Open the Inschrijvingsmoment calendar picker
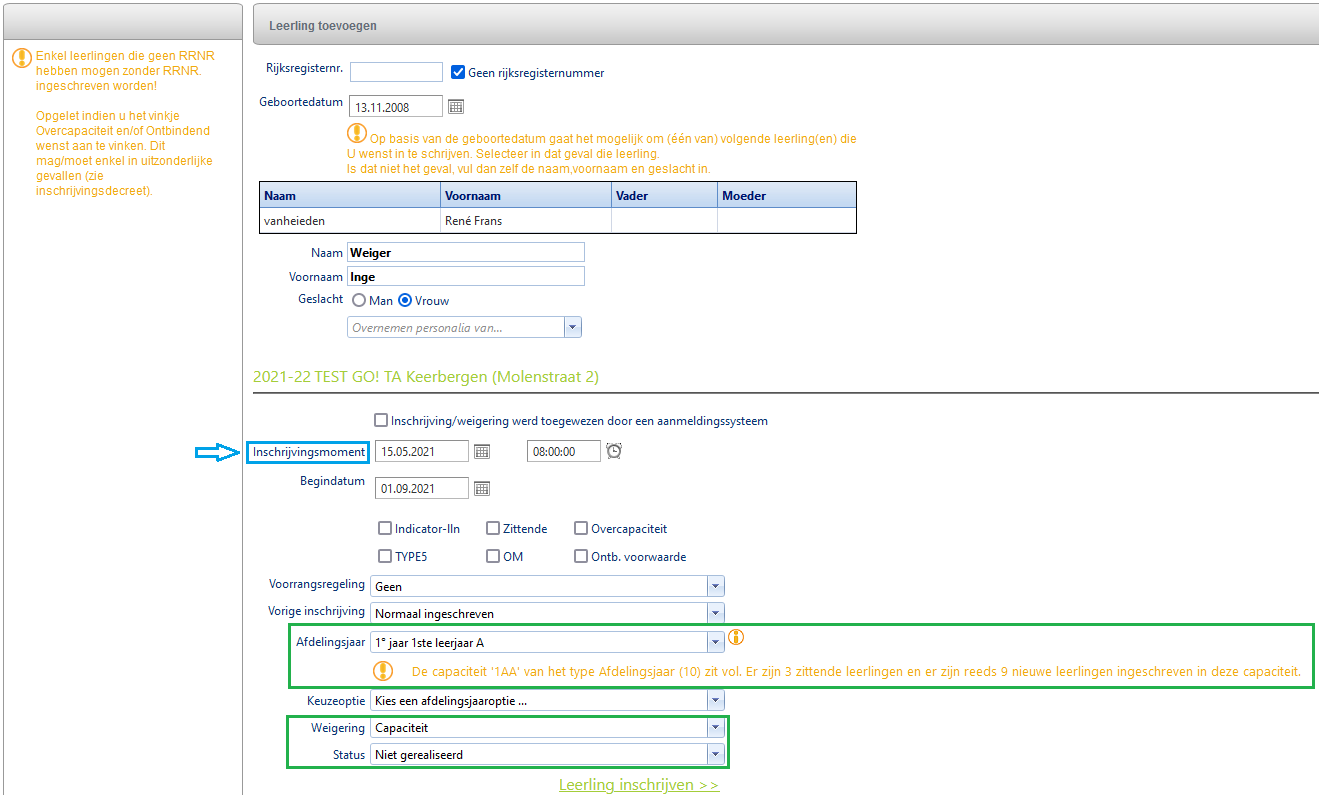This screenshot has height=795, width=1319. click(482, 452)
